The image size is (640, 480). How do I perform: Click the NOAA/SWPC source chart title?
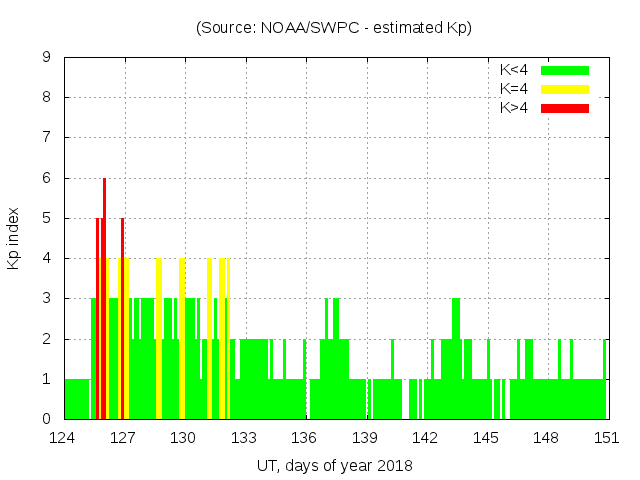pyautogui.click(x=334, y=28)
